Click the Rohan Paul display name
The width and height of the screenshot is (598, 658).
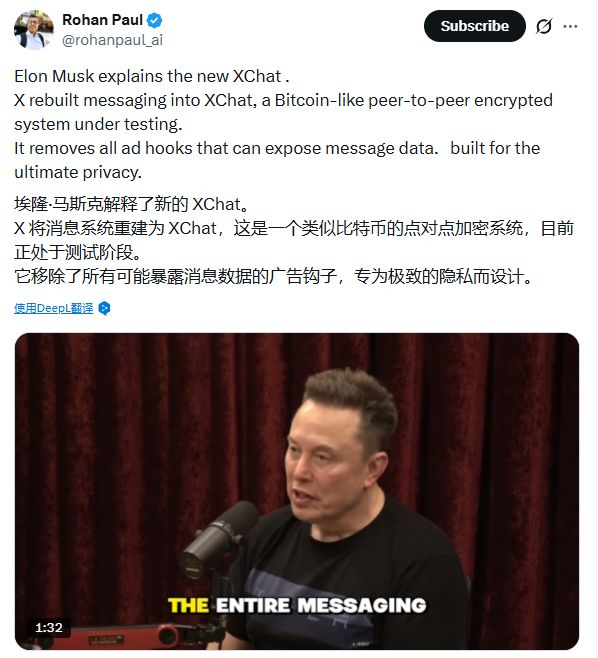(102, 20)
